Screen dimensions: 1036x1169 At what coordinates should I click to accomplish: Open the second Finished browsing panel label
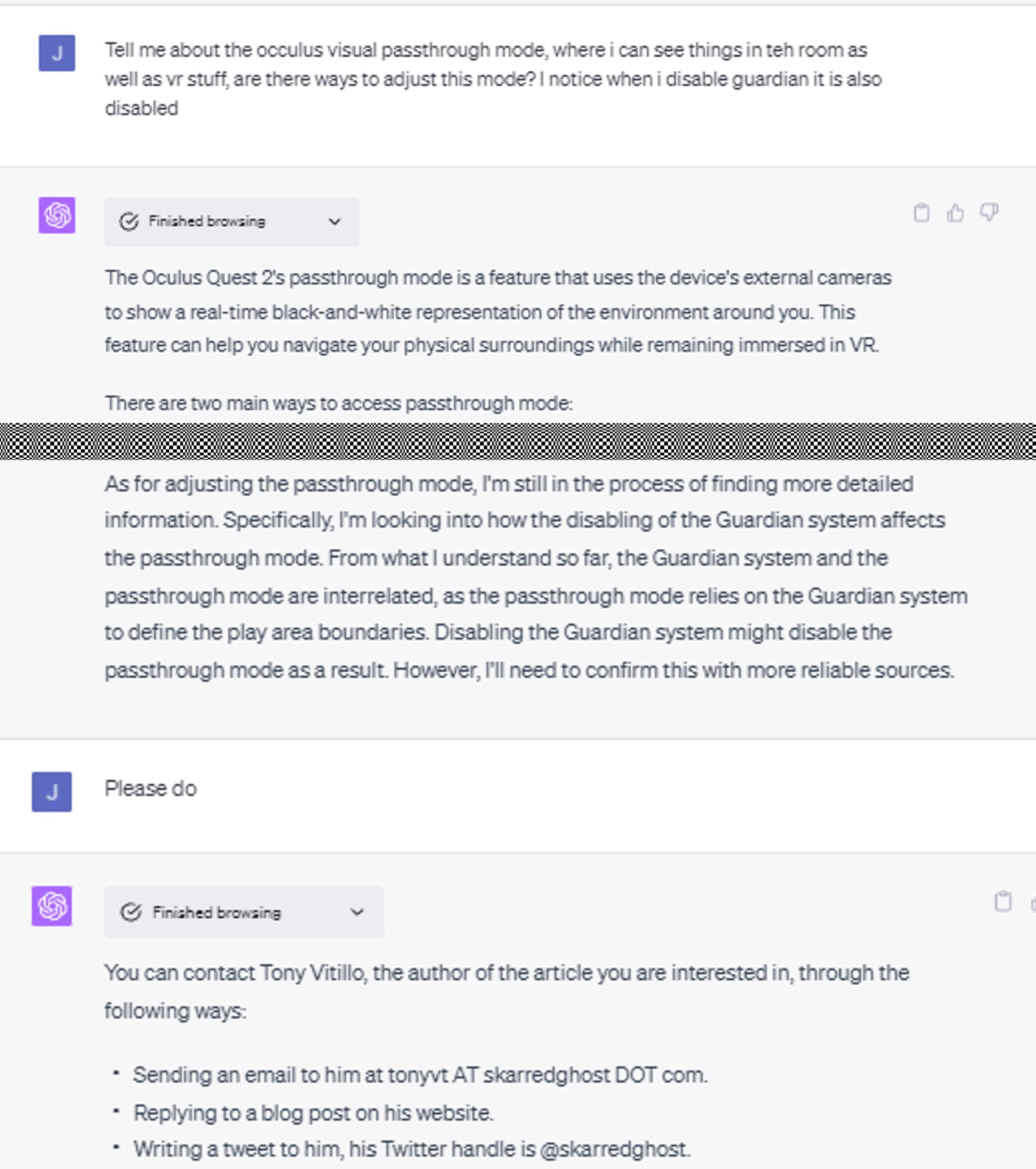(x=217, y=912)
